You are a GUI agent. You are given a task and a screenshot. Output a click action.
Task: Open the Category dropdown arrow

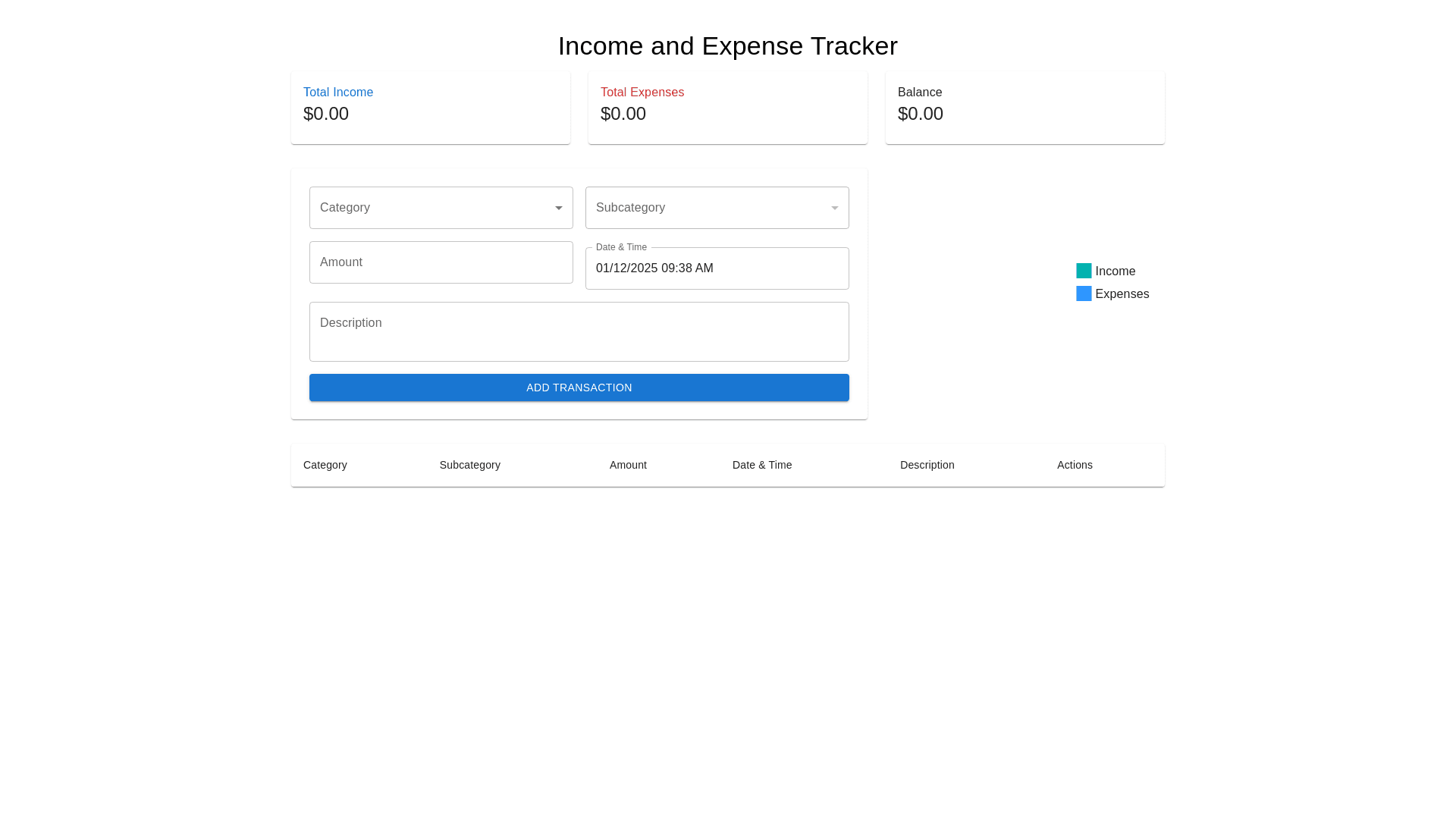[558, 208]
